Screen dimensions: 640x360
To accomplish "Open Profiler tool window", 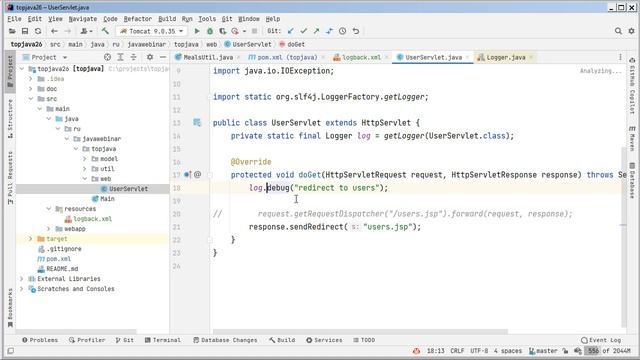I will (x=87, y=340).
